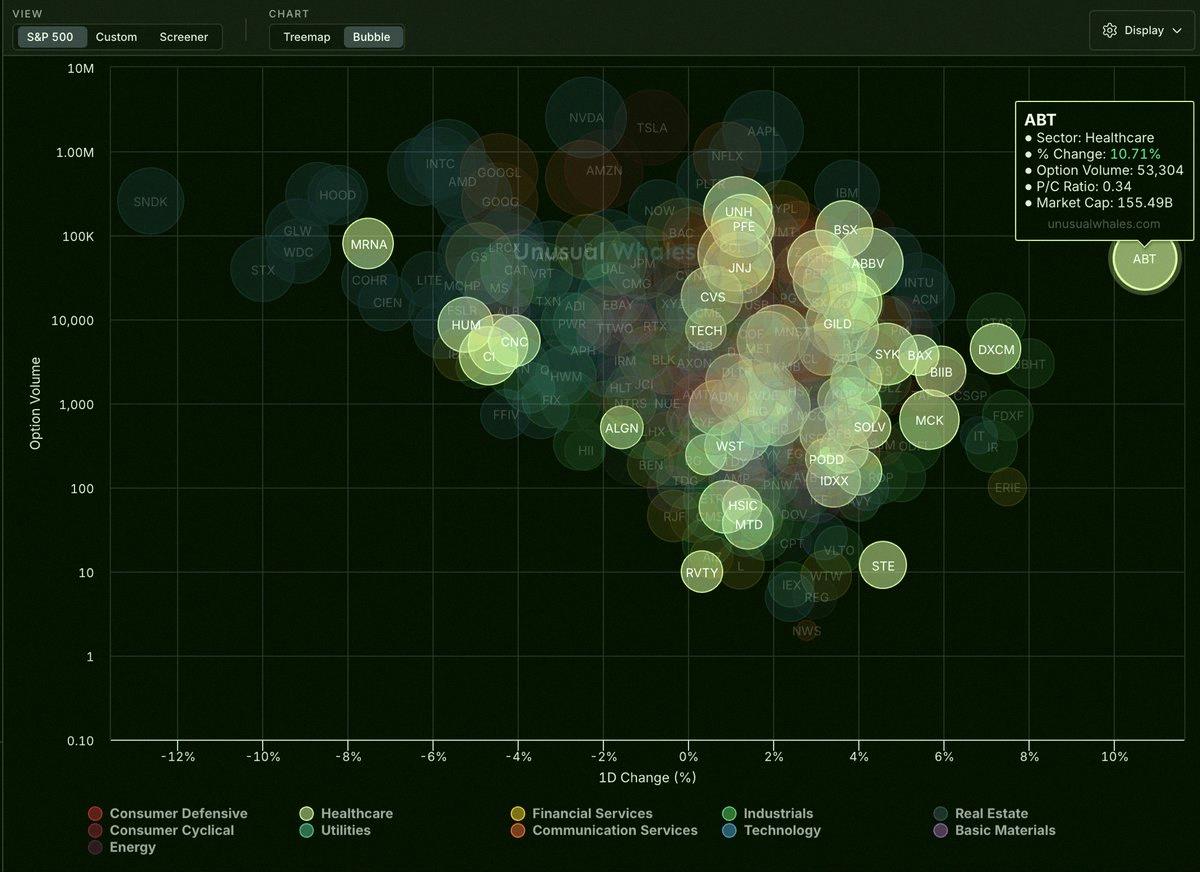Toggle Communication Services sector in the legend
Image resolution: width=1200 pixels, height=872 pixels.
pyautogui.click(x=604, y=830)
